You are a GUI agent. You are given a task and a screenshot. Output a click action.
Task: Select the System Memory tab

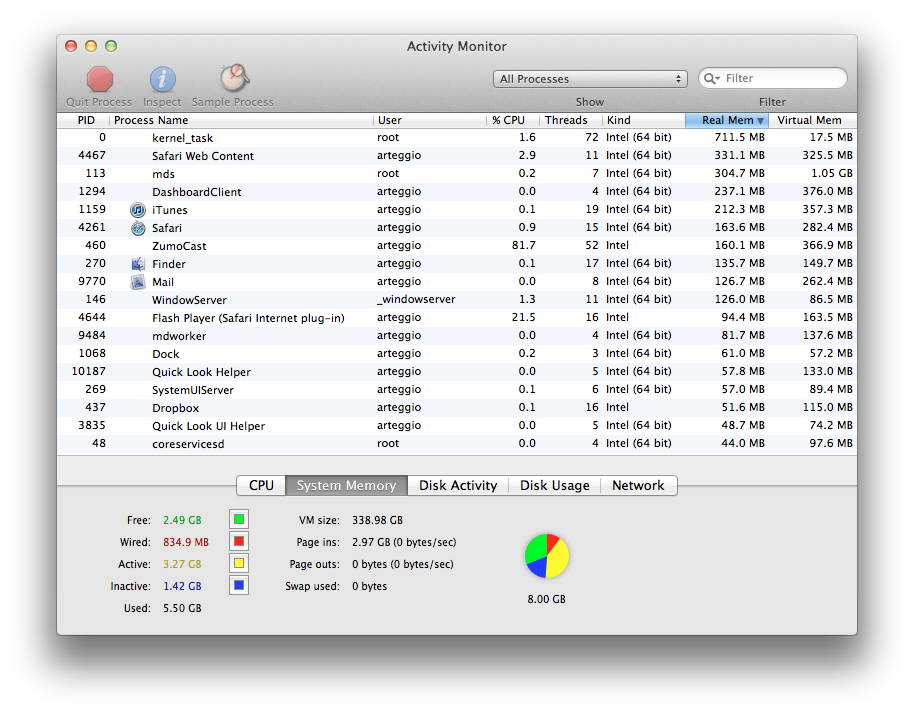point(346,486)
